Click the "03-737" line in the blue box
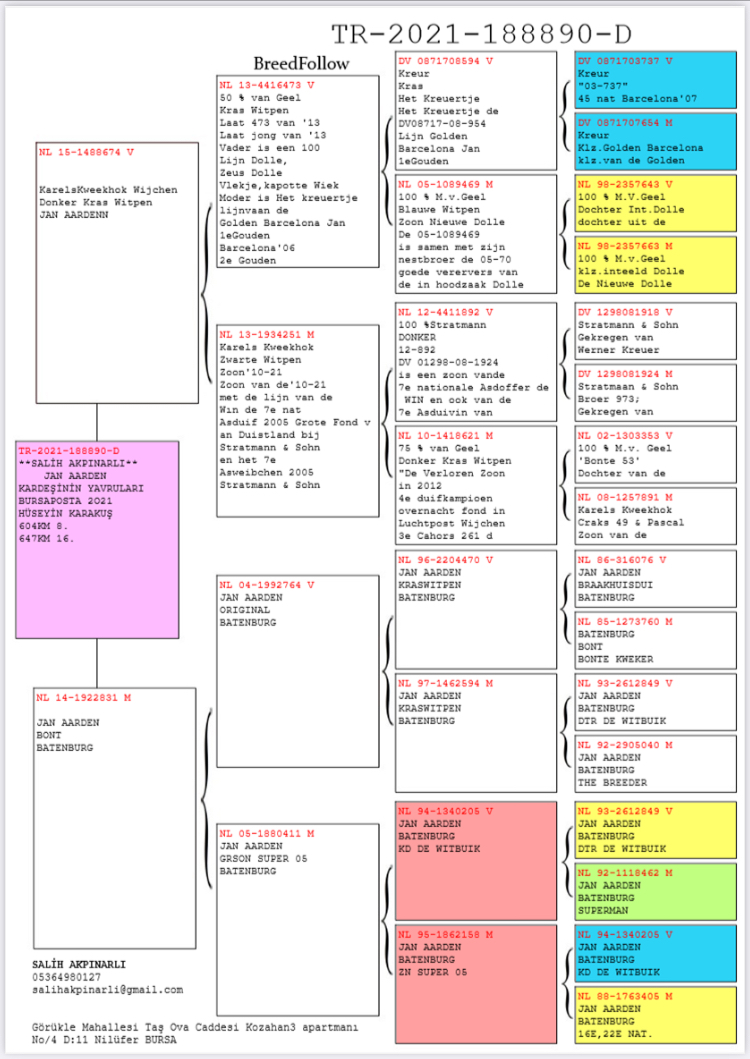750x1059 pixels. click(603, 86)
